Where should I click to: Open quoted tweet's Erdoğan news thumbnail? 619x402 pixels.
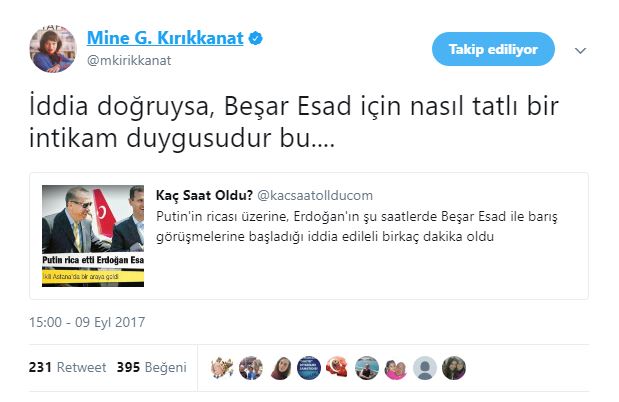[93, 236]
